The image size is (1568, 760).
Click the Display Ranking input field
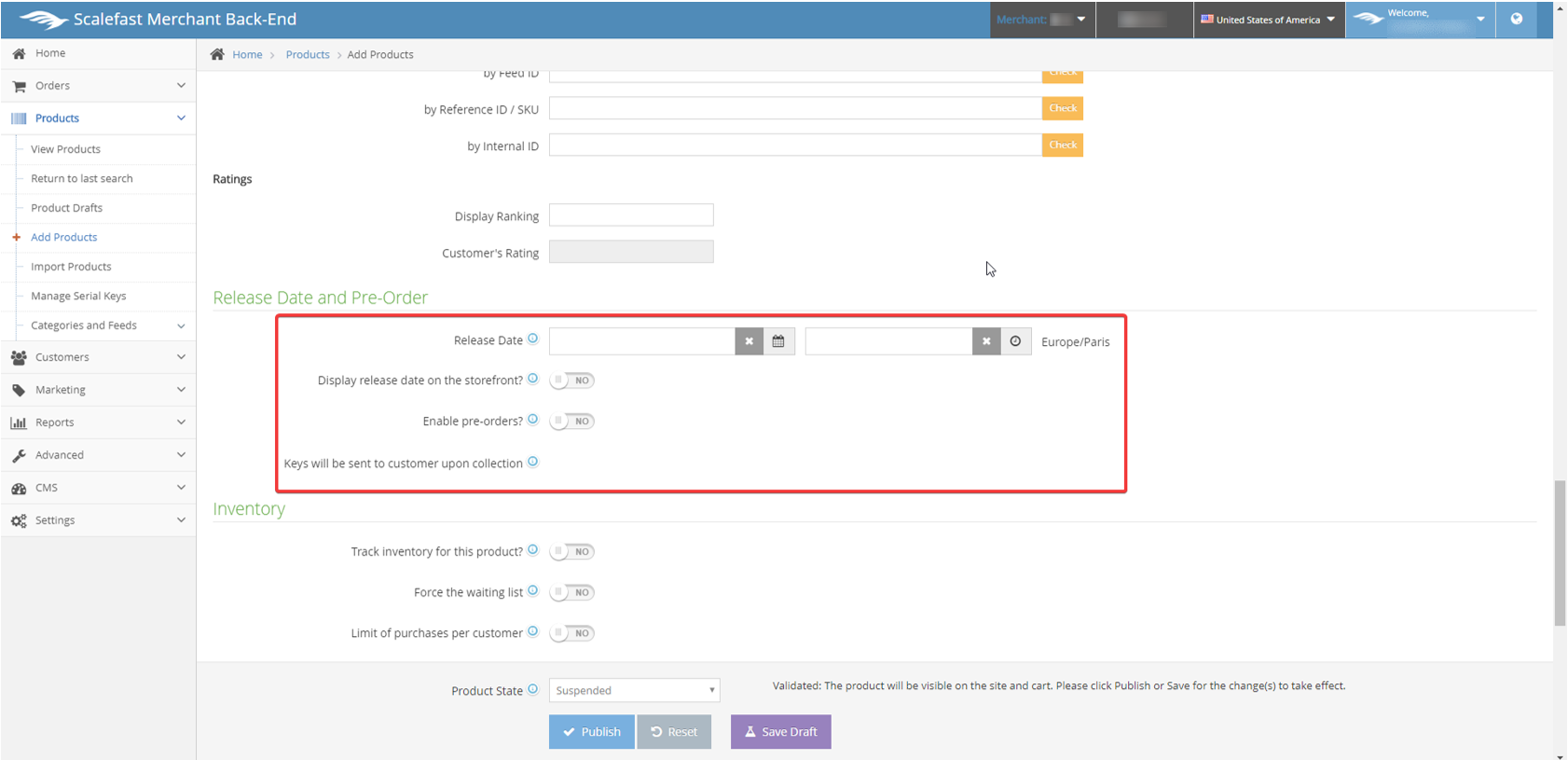click(x=631, y=215)
